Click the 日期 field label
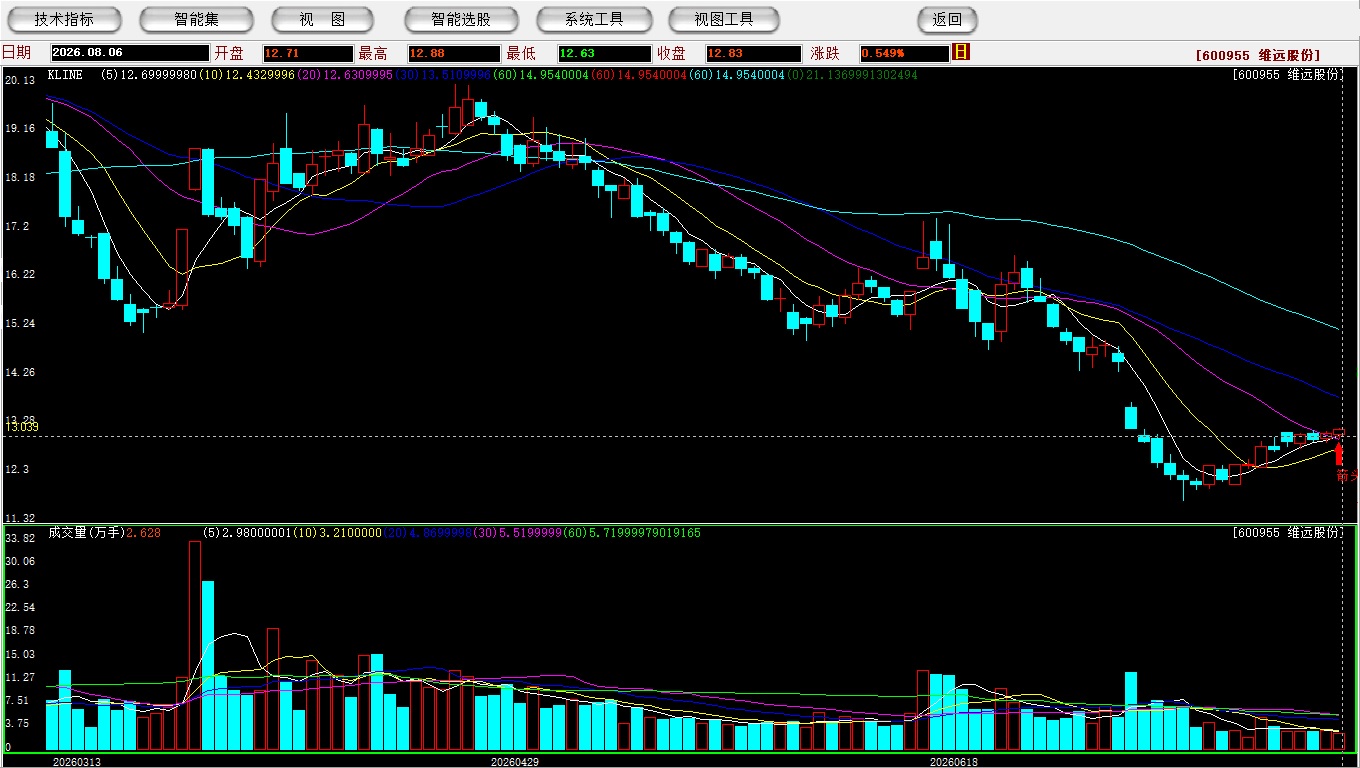Viewport: 1360px width, 768px height. 16,53
